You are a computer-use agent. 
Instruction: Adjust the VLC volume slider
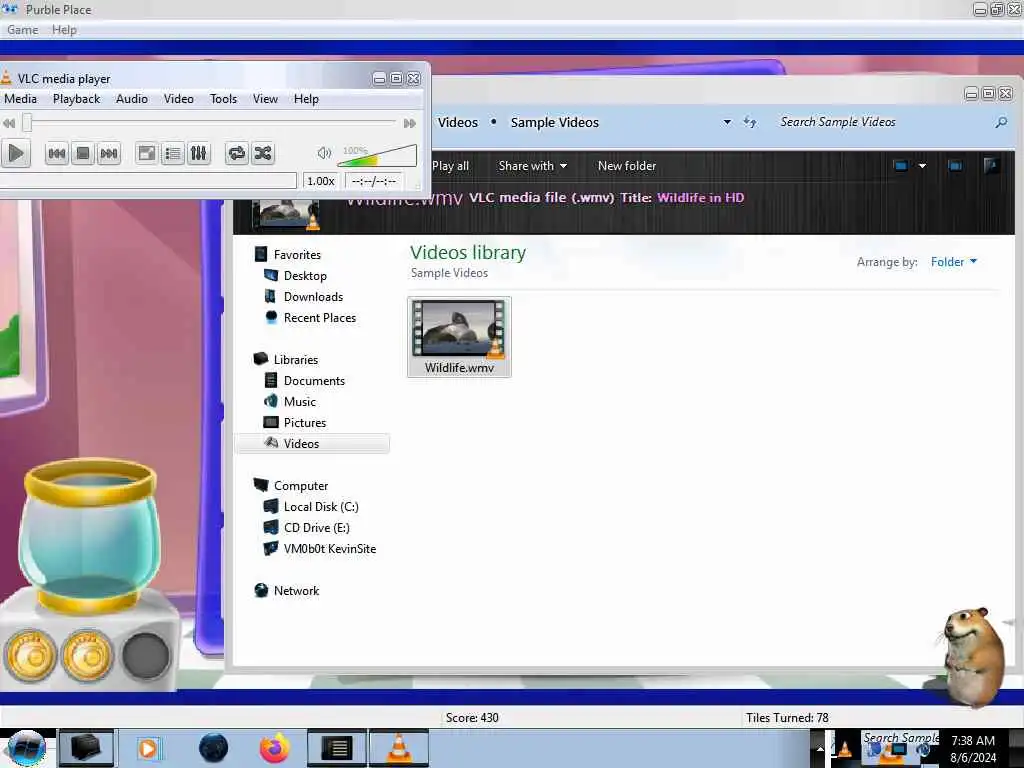pyautogui.click(x=377, y=155)
